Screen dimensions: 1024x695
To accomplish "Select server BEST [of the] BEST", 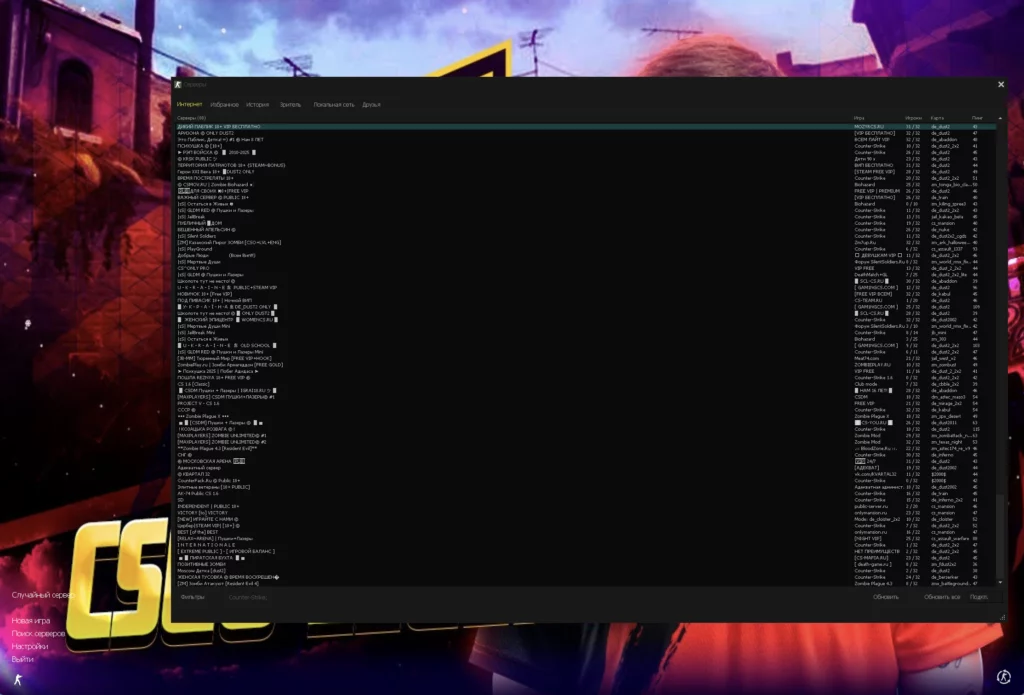I will [586, 532].
